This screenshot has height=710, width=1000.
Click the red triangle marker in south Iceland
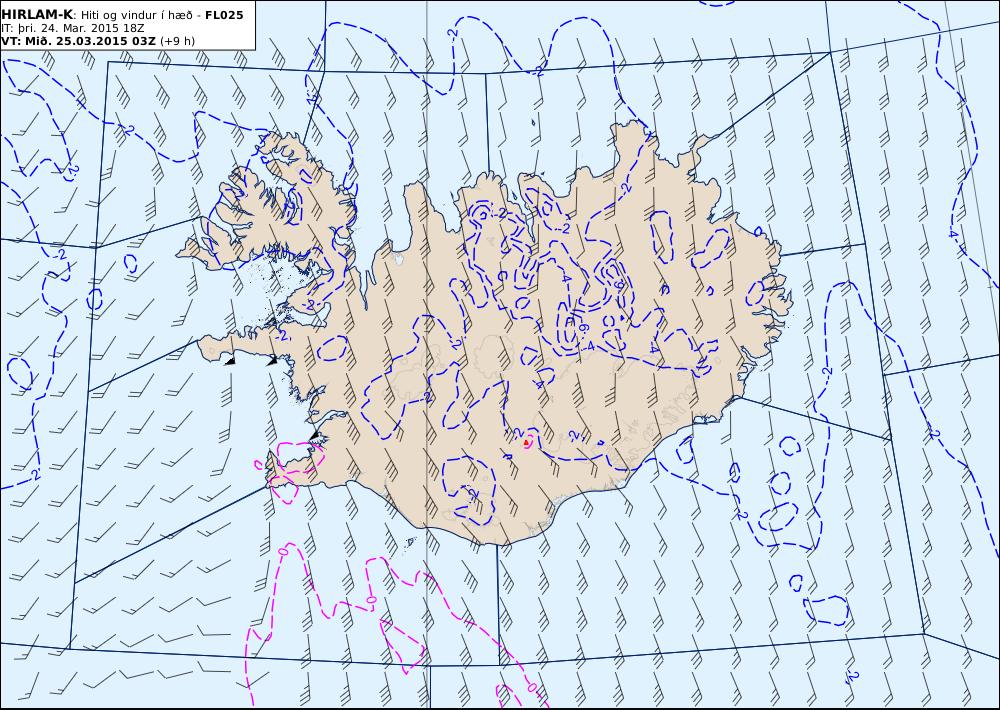point(526,442)
